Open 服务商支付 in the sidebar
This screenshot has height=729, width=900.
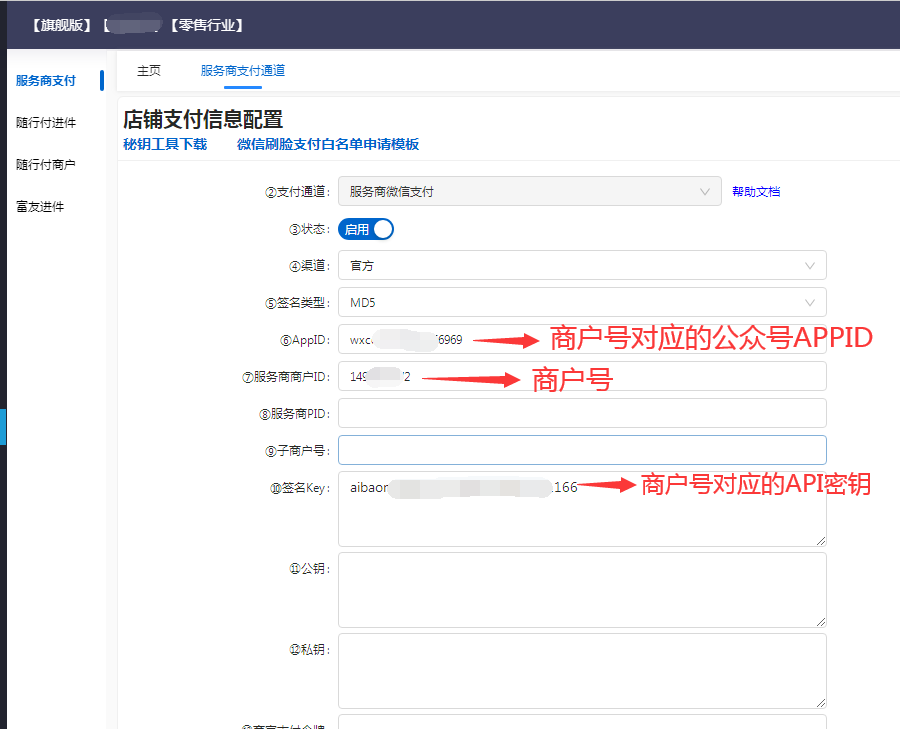point(46,81)
